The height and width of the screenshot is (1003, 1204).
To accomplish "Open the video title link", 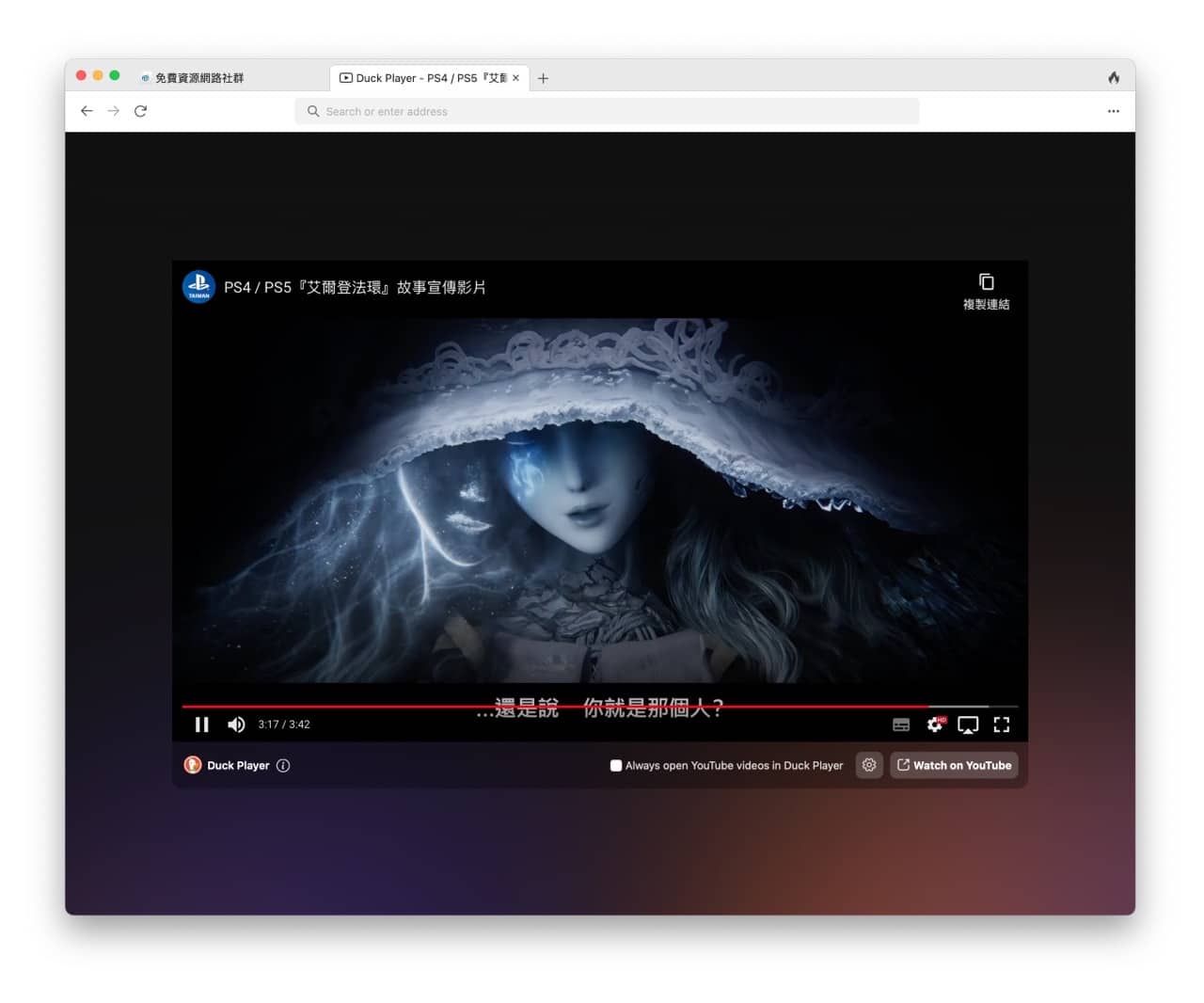I will tap(356, 287).
